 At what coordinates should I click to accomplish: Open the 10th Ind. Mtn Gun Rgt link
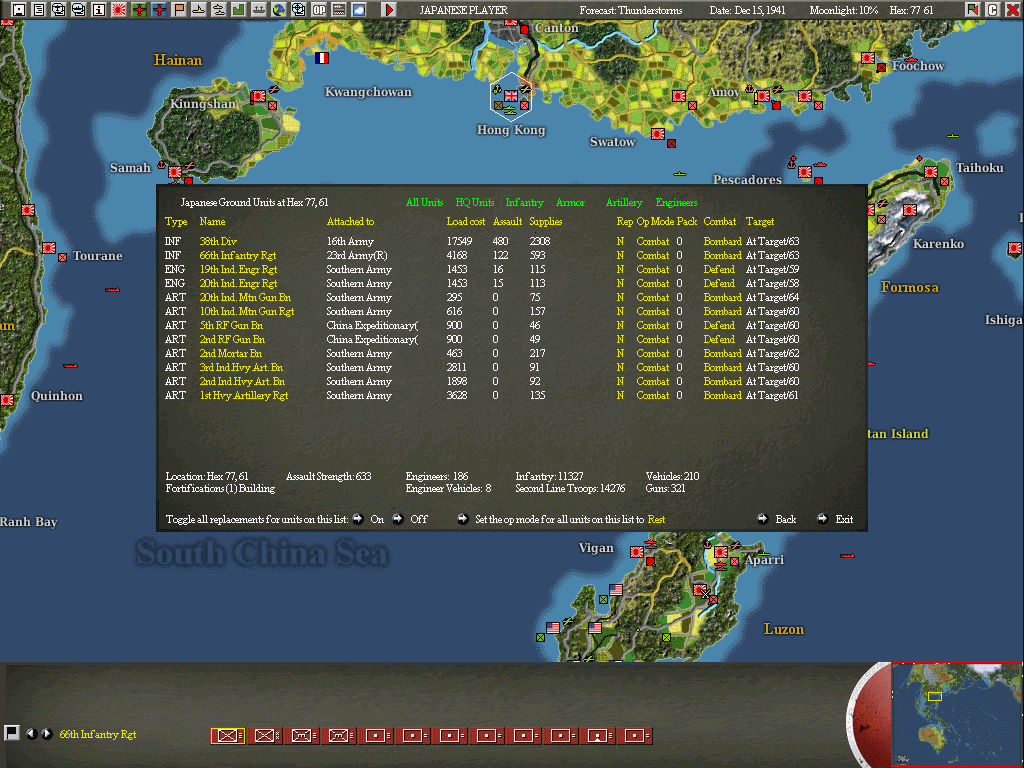point(247,312)
